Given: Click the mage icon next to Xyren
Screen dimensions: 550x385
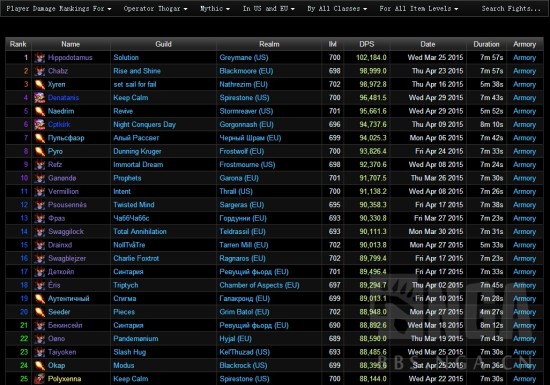Looking at the screenshot, I should pyautogui.click(x=40, y=85).
